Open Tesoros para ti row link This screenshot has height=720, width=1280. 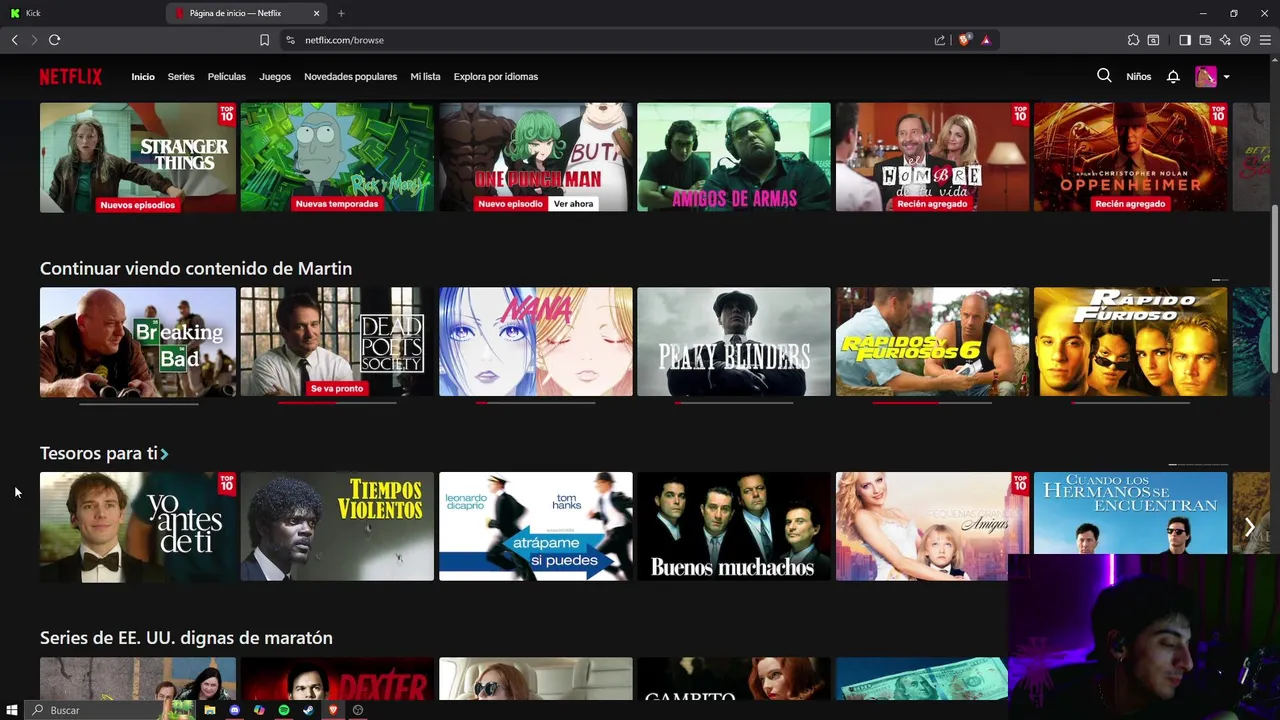click(104, 453)
